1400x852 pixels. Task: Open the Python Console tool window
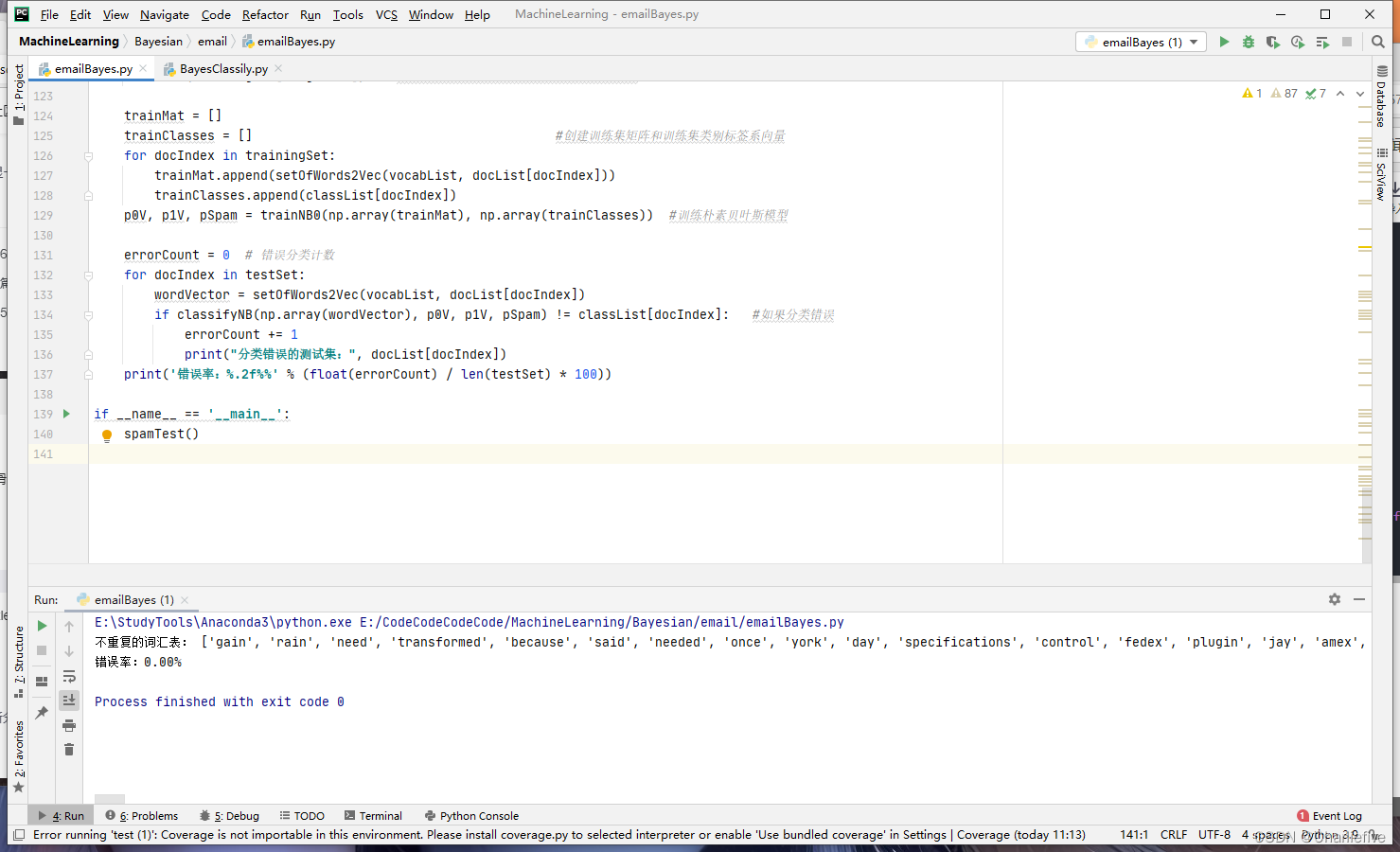click(471, 816)
